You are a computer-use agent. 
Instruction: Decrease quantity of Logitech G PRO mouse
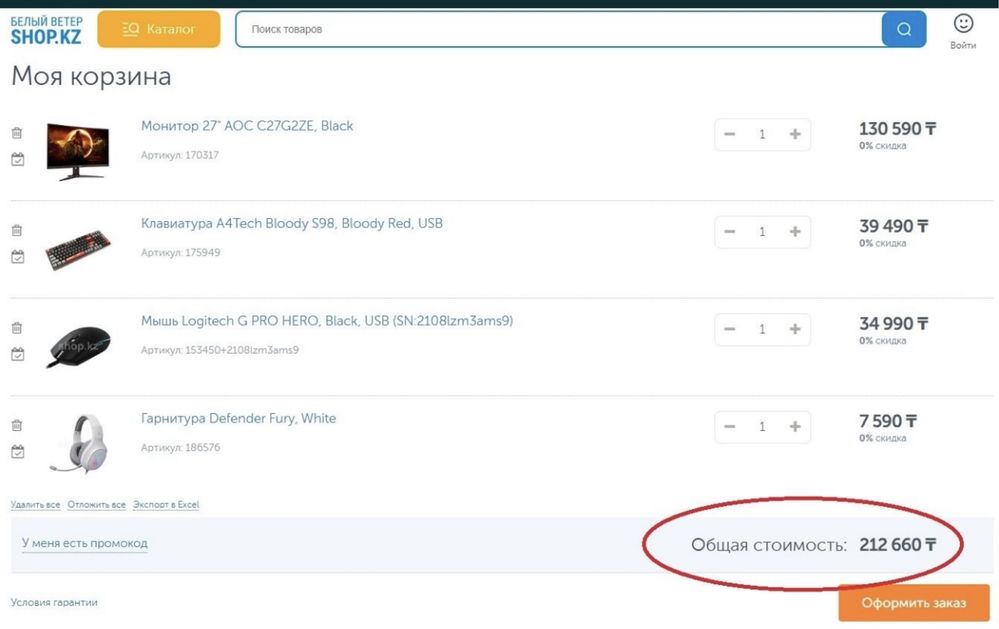click(730, 329)
